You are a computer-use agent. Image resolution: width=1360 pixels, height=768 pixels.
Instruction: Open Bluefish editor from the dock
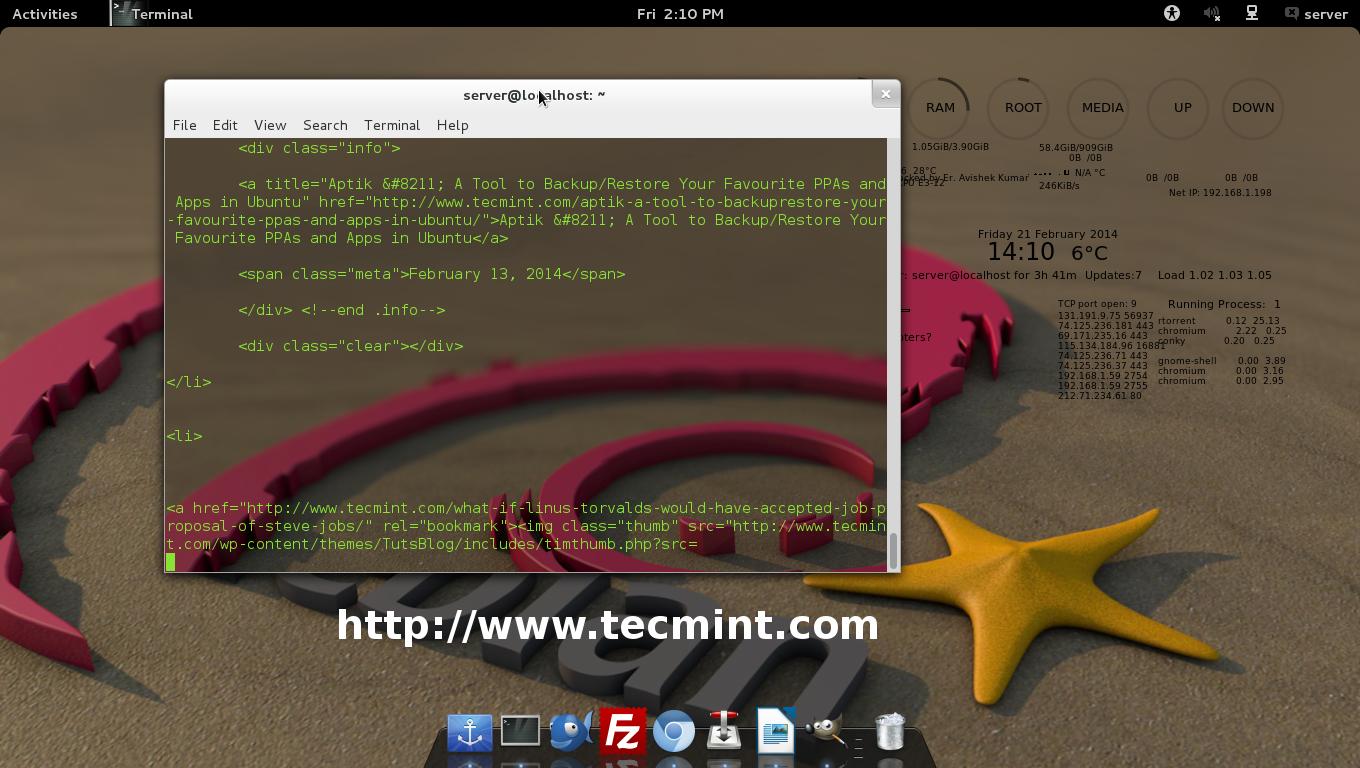571,732
